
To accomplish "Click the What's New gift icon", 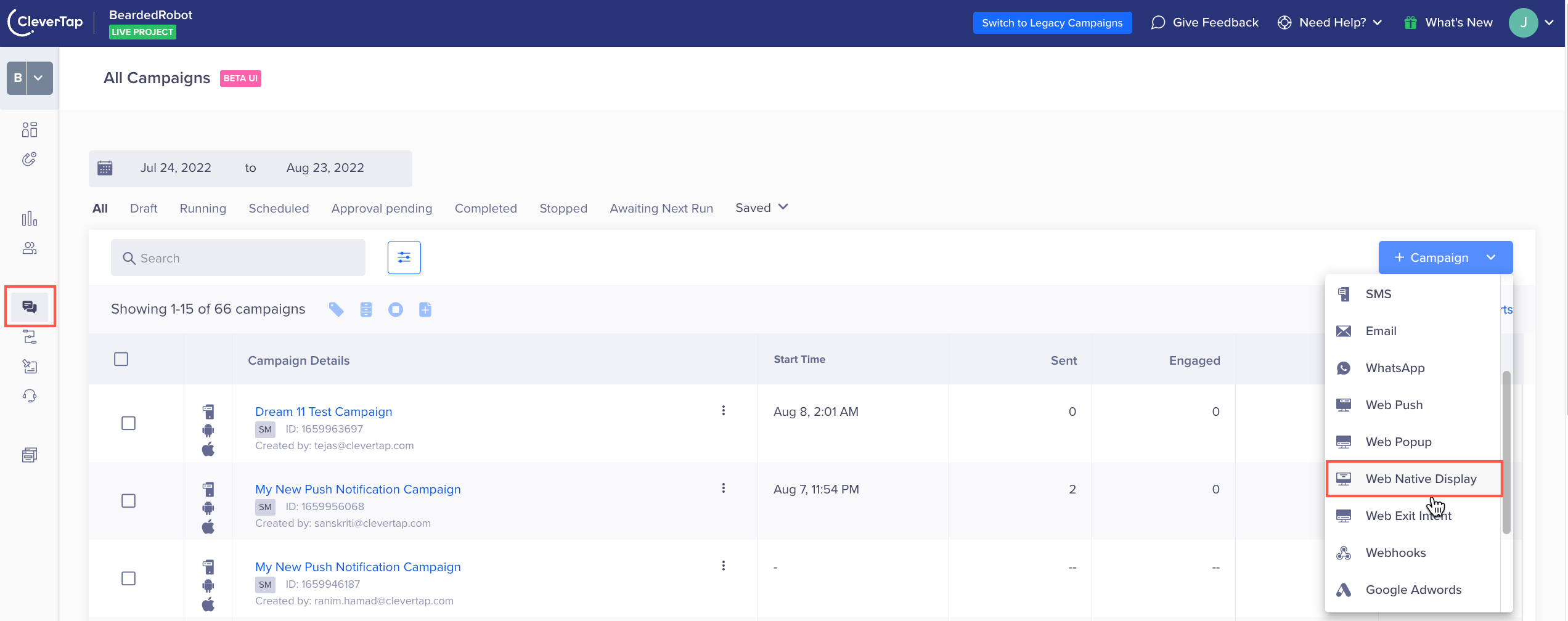I will 1410,23.
